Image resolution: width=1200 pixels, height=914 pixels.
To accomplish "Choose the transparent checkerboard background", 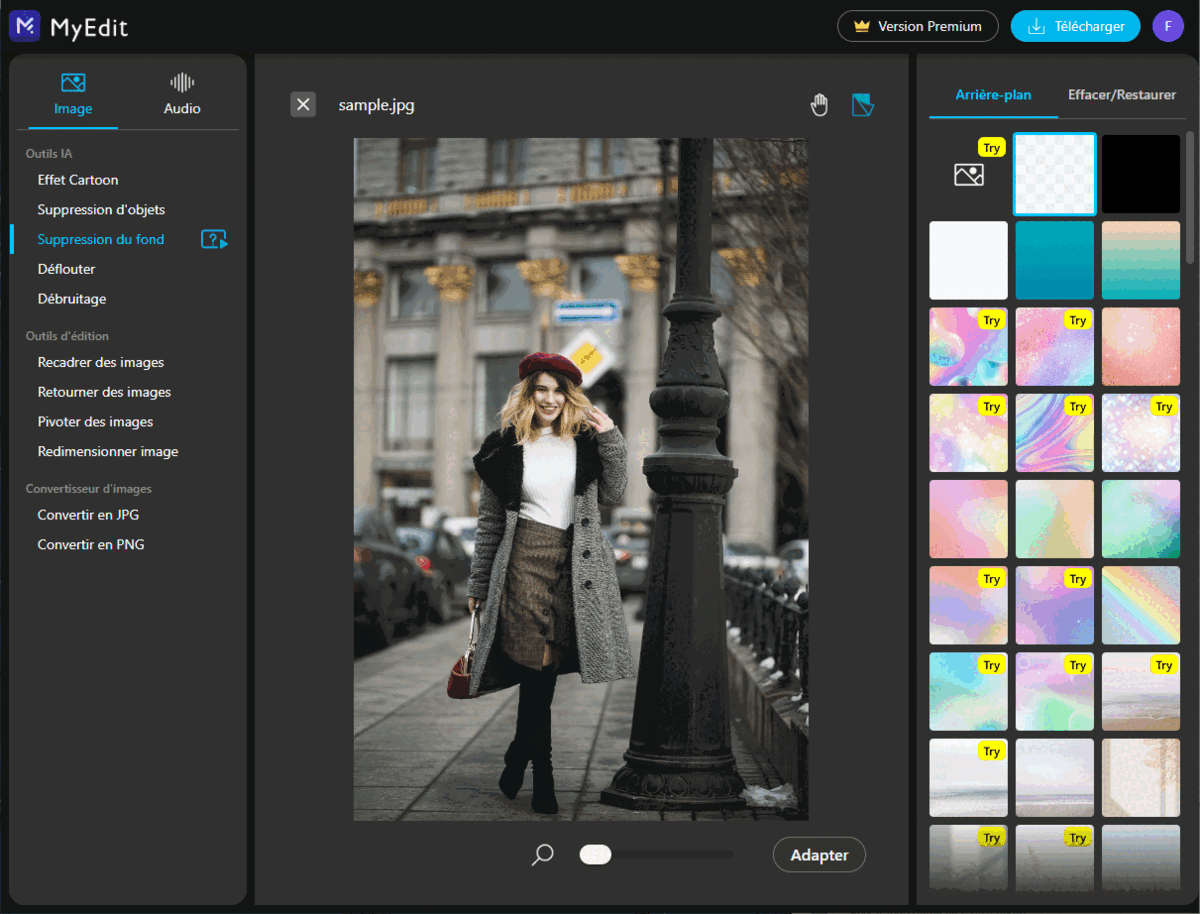I will tap(1054, 174).
